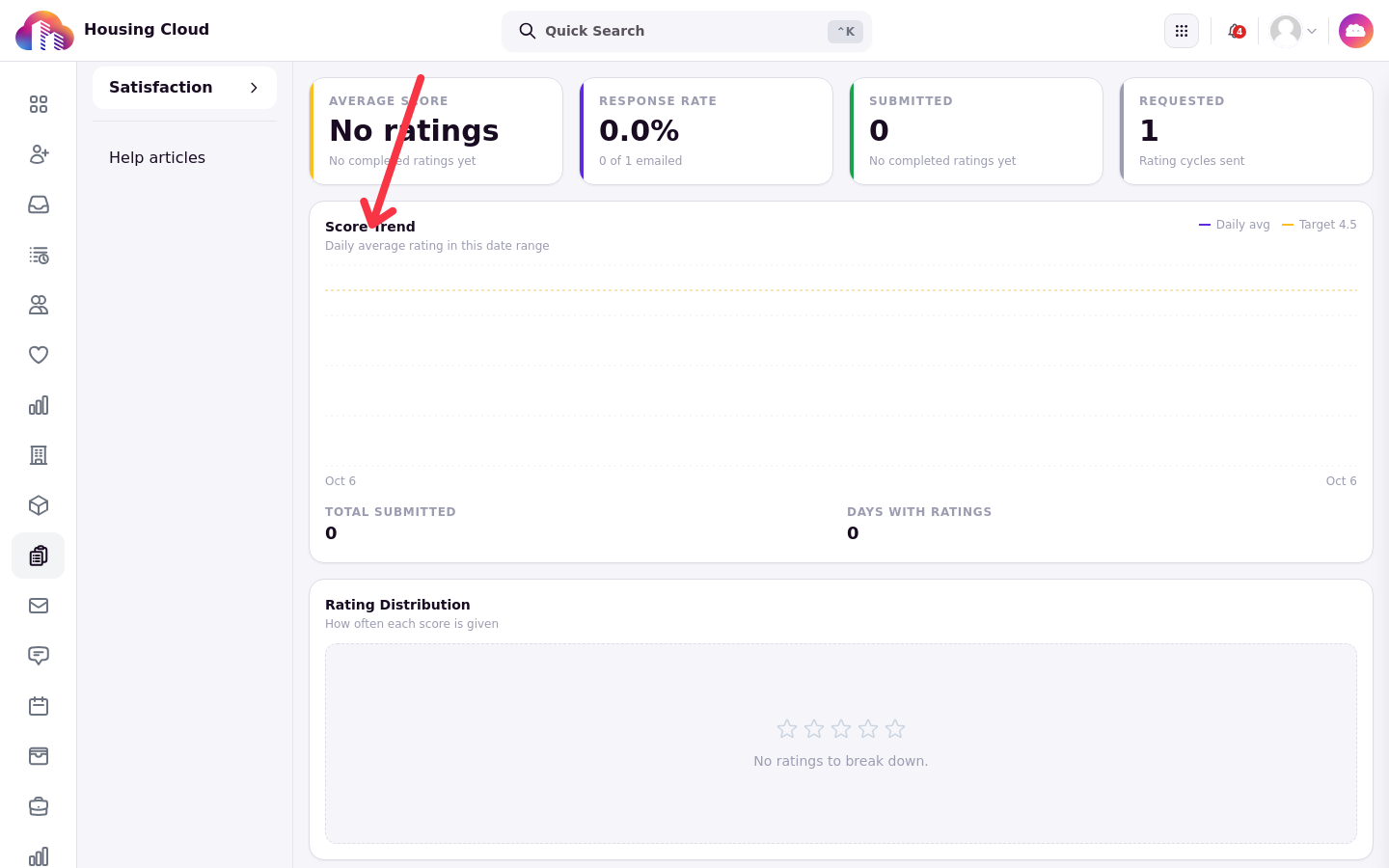The height and width of the screenshot is (868, 1389).
Task: Open the inbox tray icon in sidebar
Action: pos(39,204)
